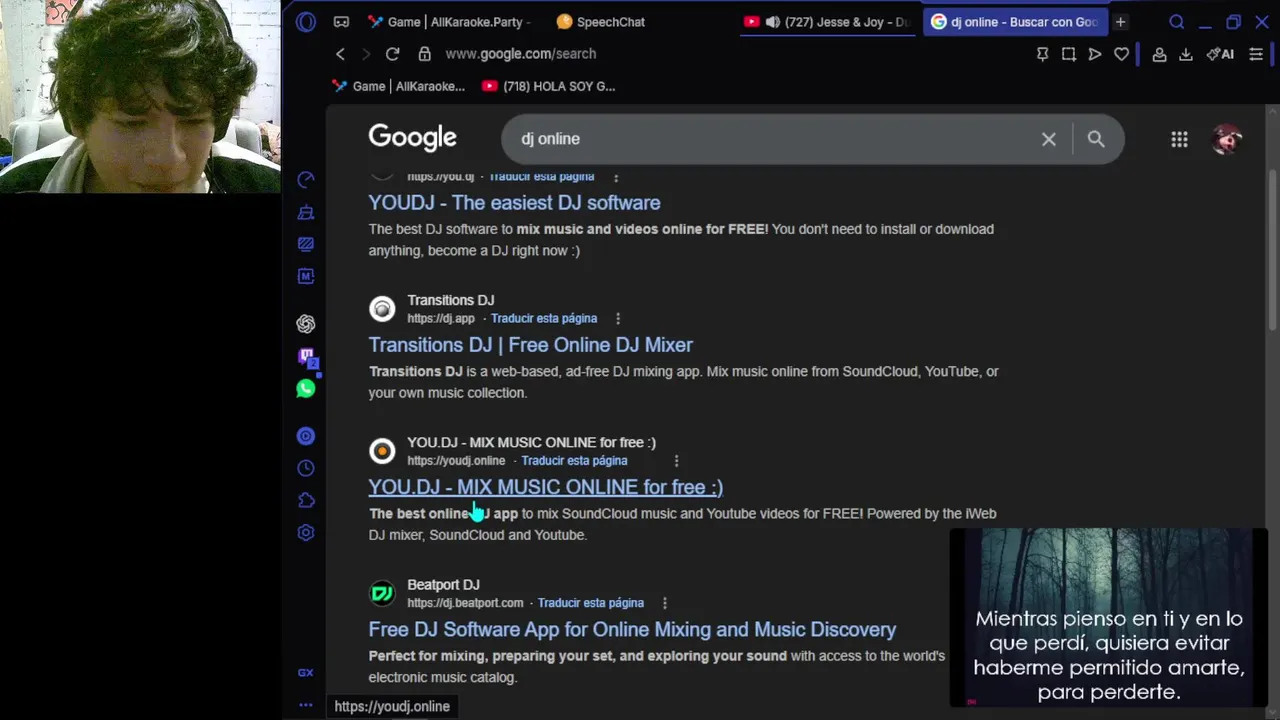Open more options for youdj.online result

point(676,461)
